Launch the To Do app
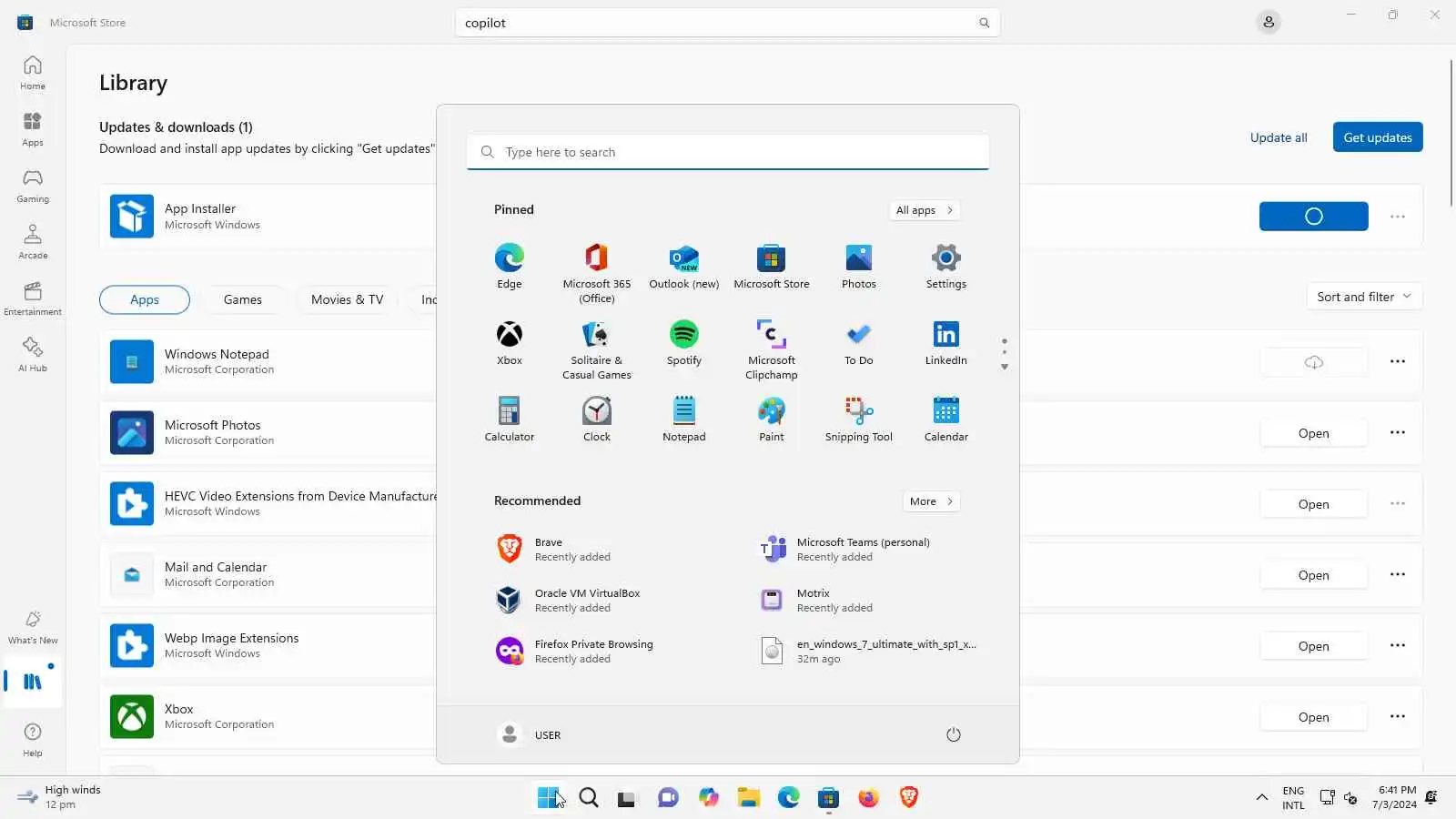 (x=859, y=343)
